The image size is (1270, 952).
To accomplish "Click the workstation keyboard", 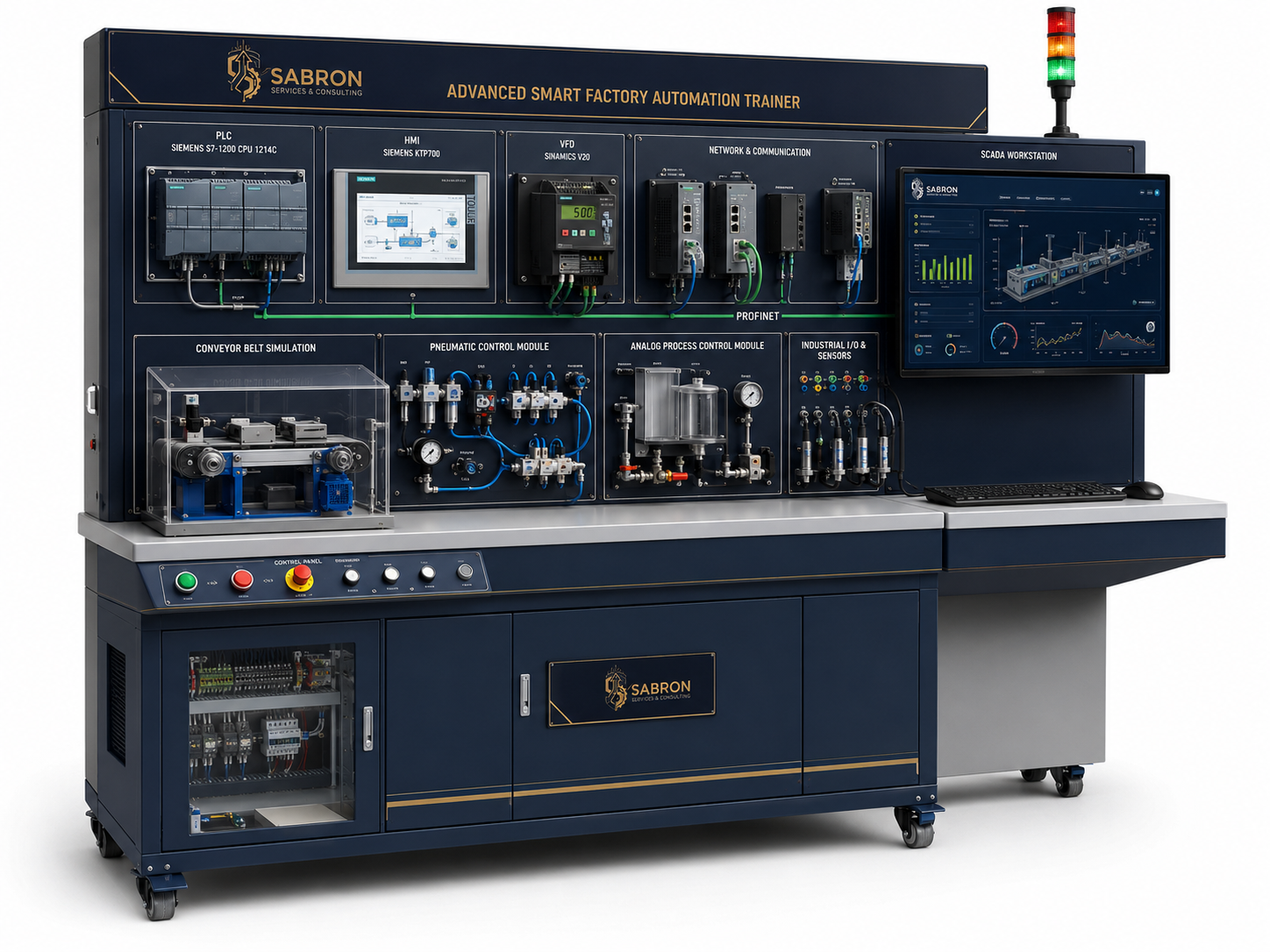I will tap(1024, 494).
